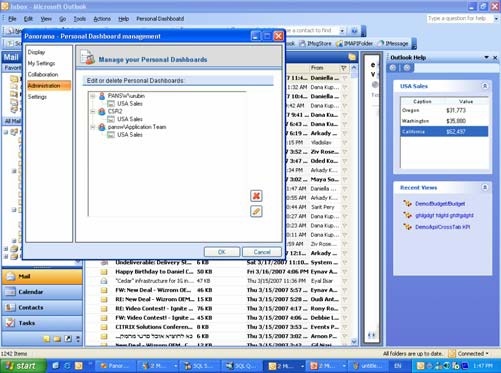The image size is (501, 373).
Task: Click the Cancel button
Action: click(x=262, y=252)
